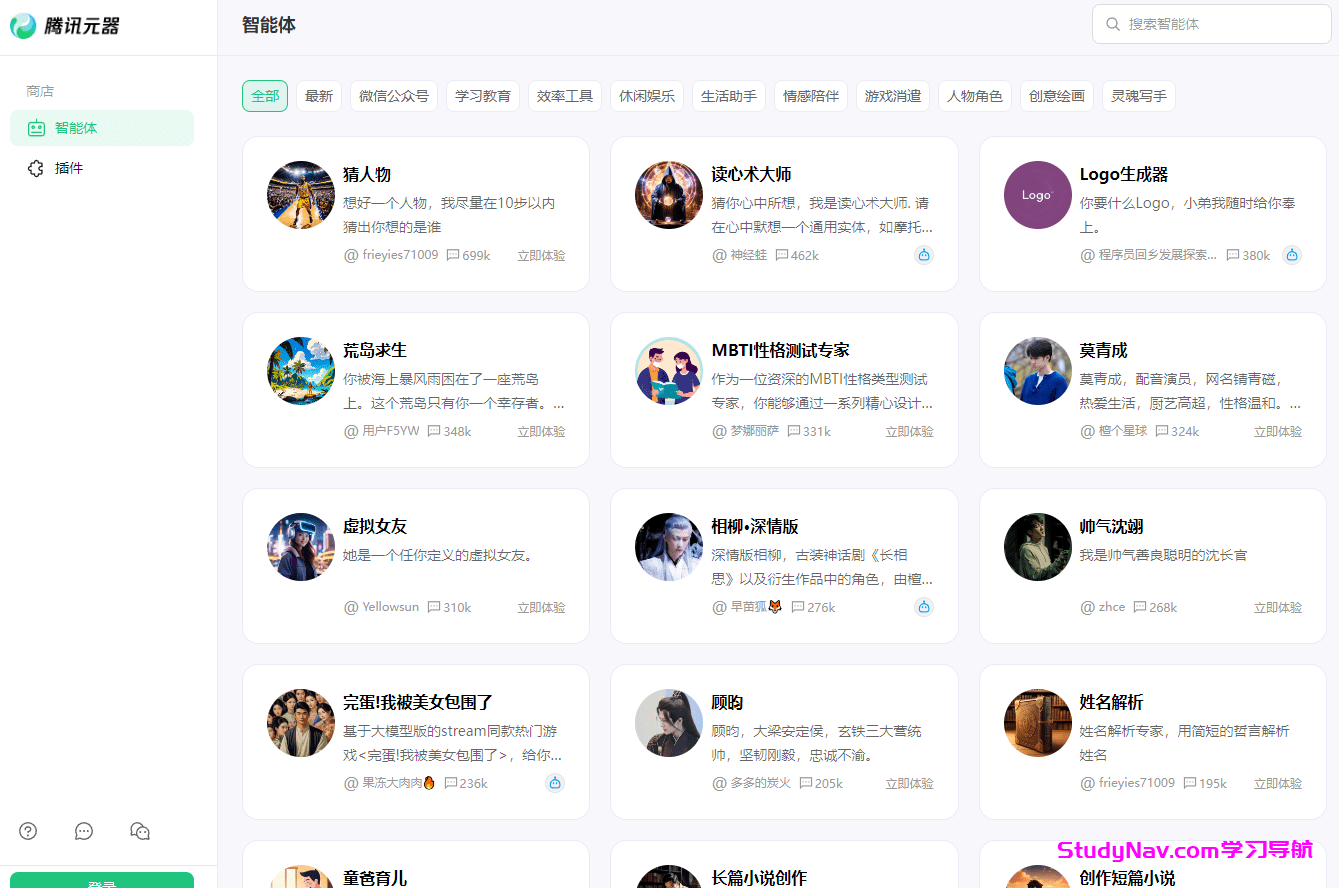
Task: Filter by 微信公众号 category
Action: click(394, 96)
